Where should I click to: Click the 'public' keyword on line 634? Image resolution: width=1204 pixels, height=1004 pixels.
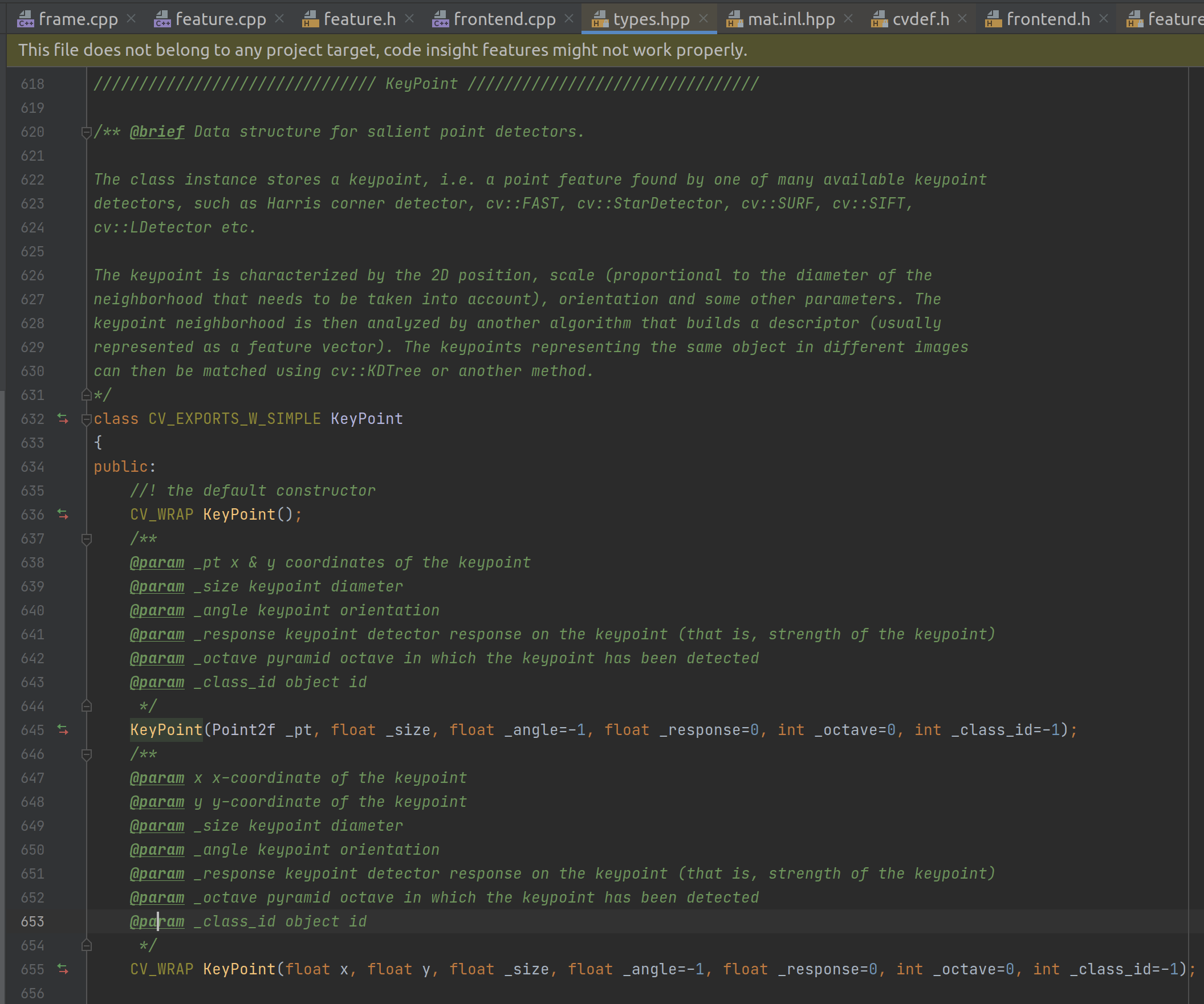click(x=121, y=467)
